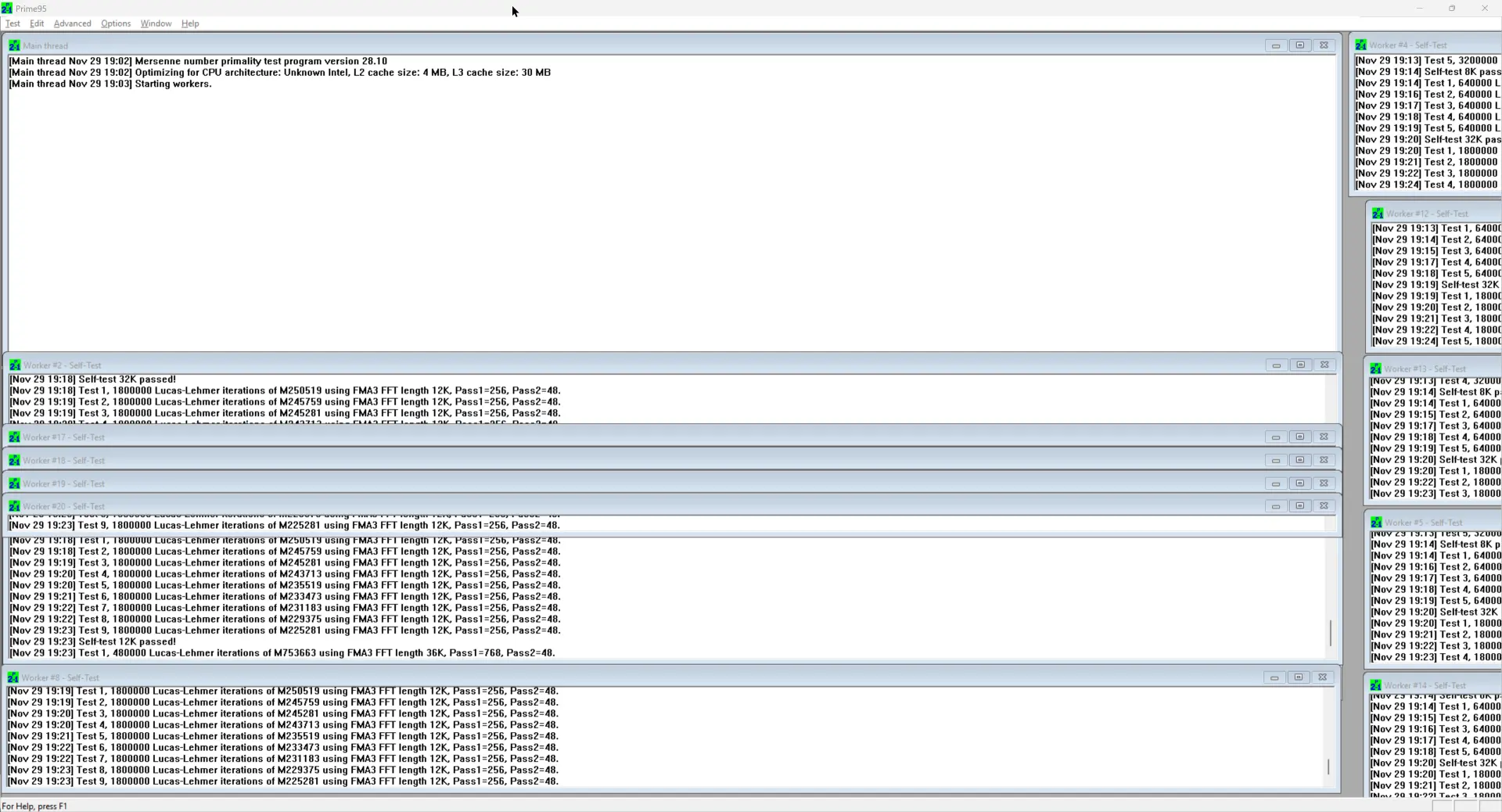Click the Worker #20 window icon
1502x812 pixels.
(x=14, y=506)
